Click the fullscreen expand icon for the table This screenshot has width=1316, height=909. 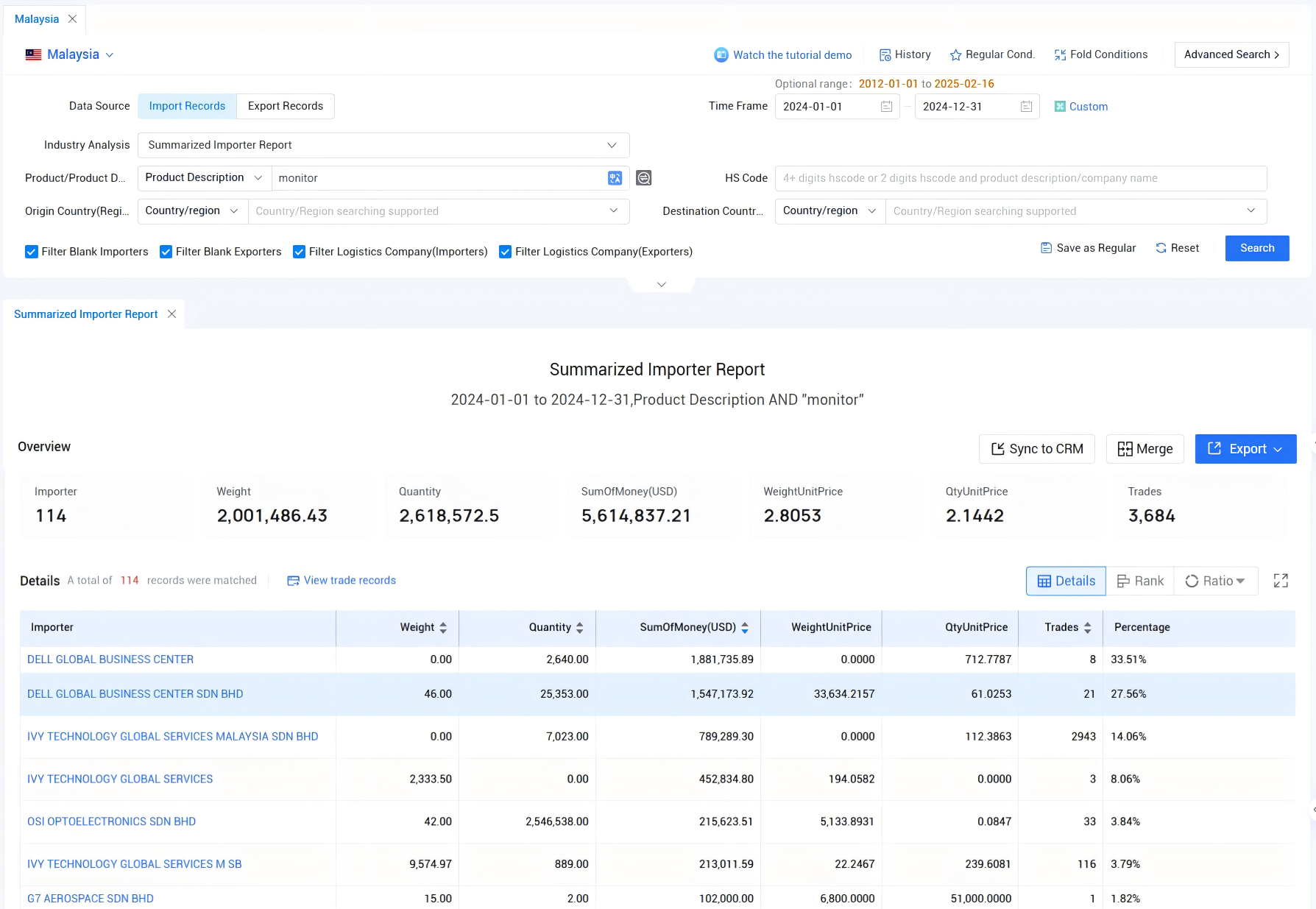click(x=1281, y=581)
